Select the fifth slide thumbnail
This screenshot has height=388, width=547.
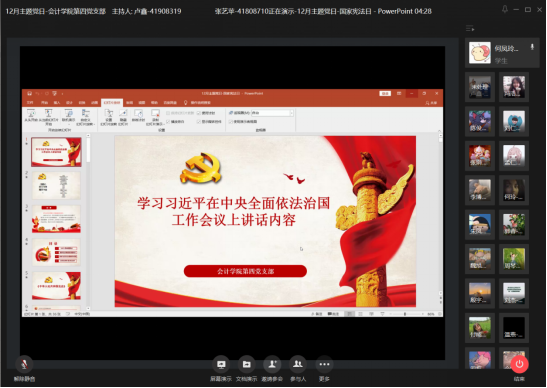tap(56, 286)
